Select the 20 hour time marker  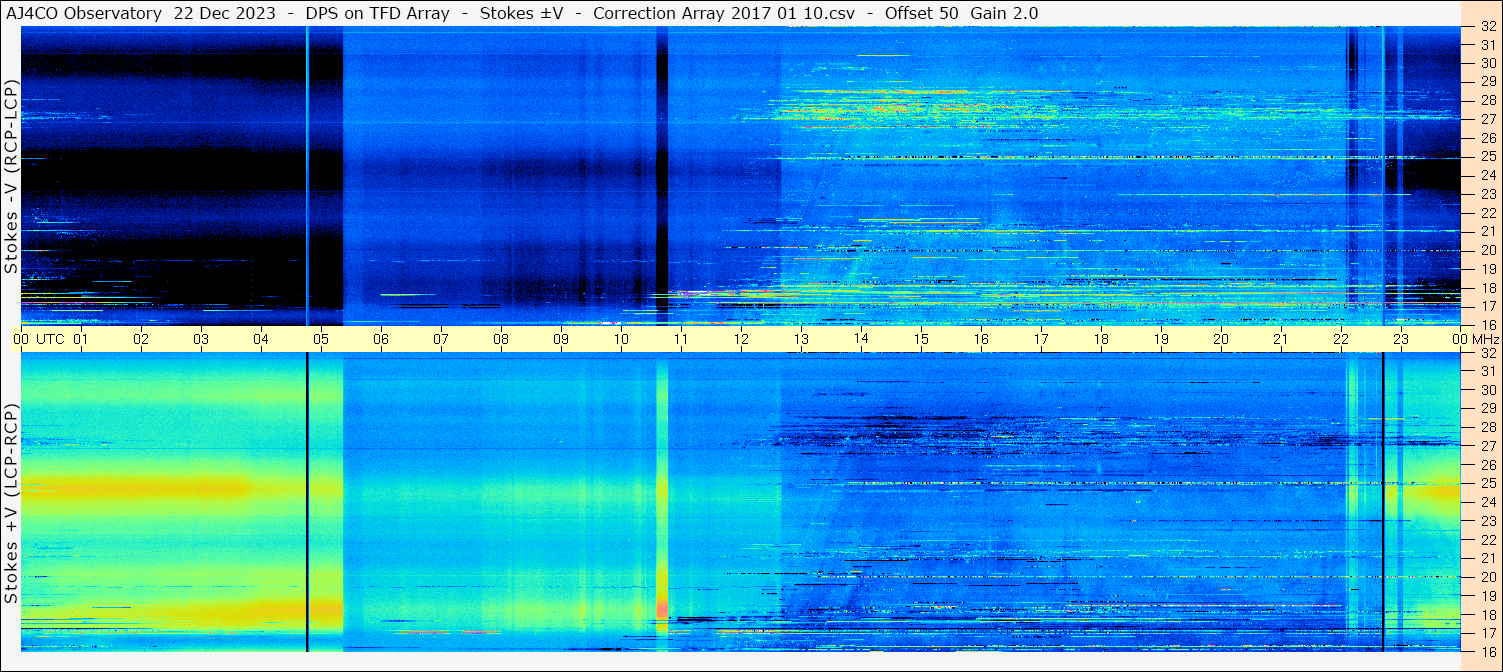coord(1221,339)
